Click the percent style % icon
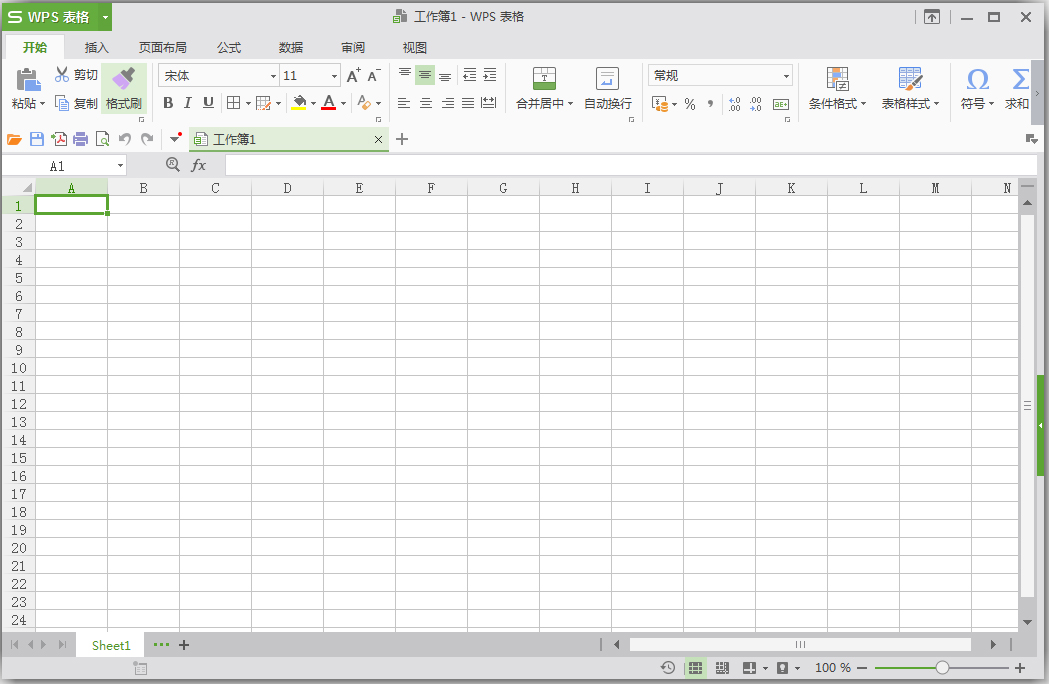1049x684 pixels. (x=690, y=104)
